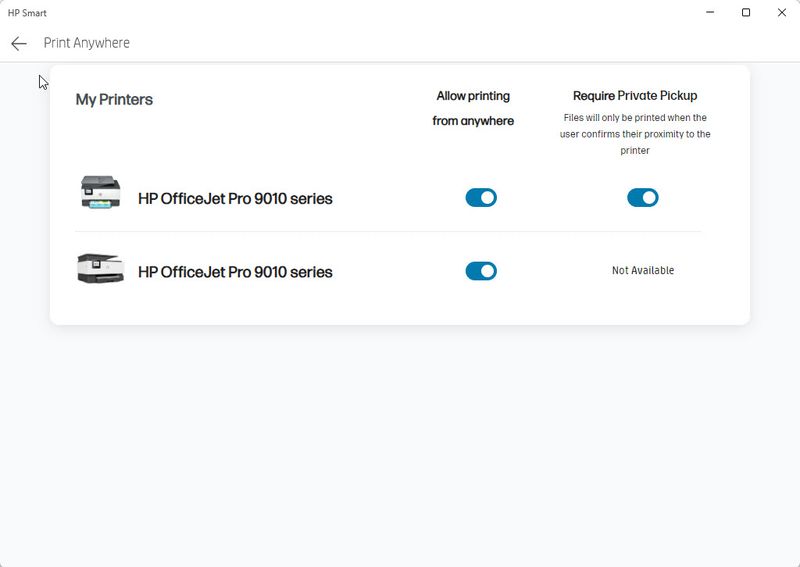Disable Require Private Pickup for first printer
Image resolution: width=800 pixels, height=567 pixels.
(643, 198)
